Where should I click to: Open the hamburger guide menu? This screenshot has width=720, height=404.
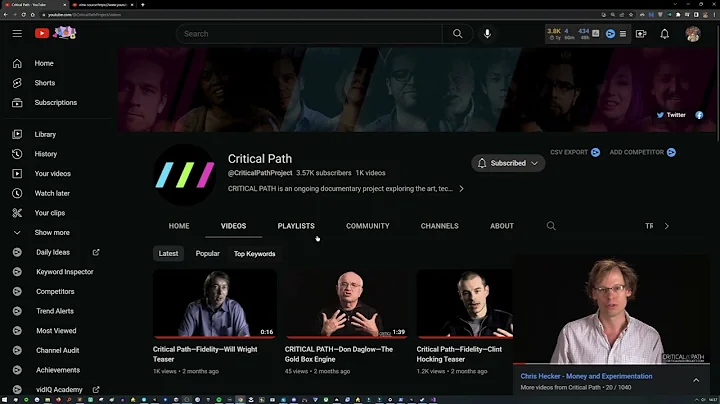coord(17,34)
